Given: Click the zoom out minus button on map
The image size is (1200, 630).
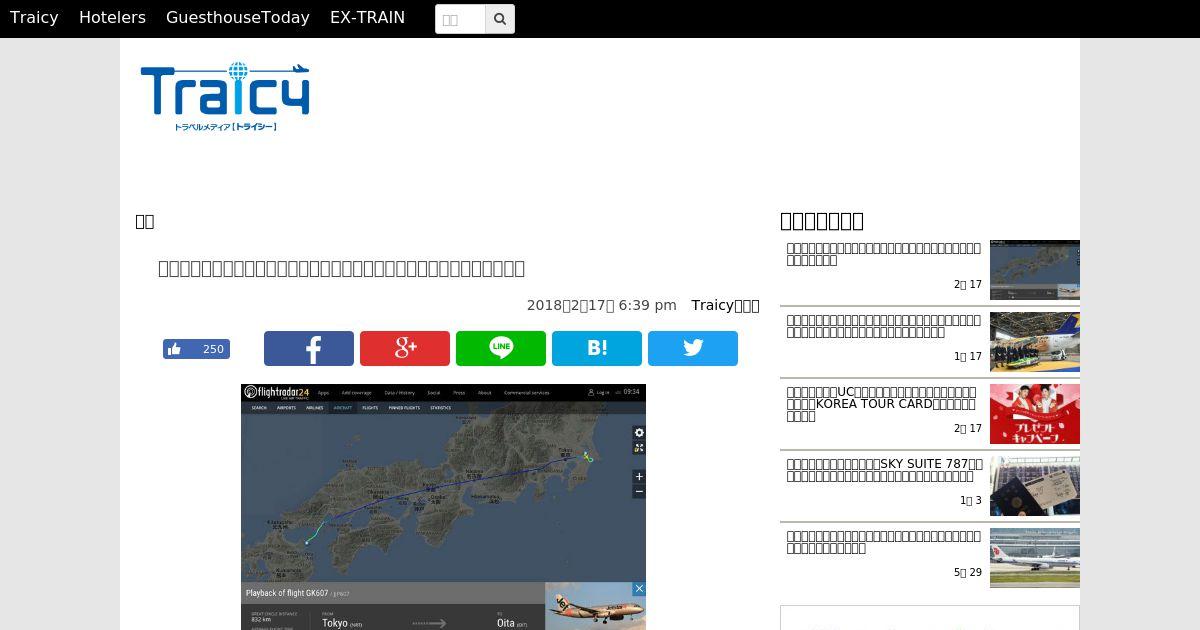Looking at the screenshot, I should pos(639,491).
